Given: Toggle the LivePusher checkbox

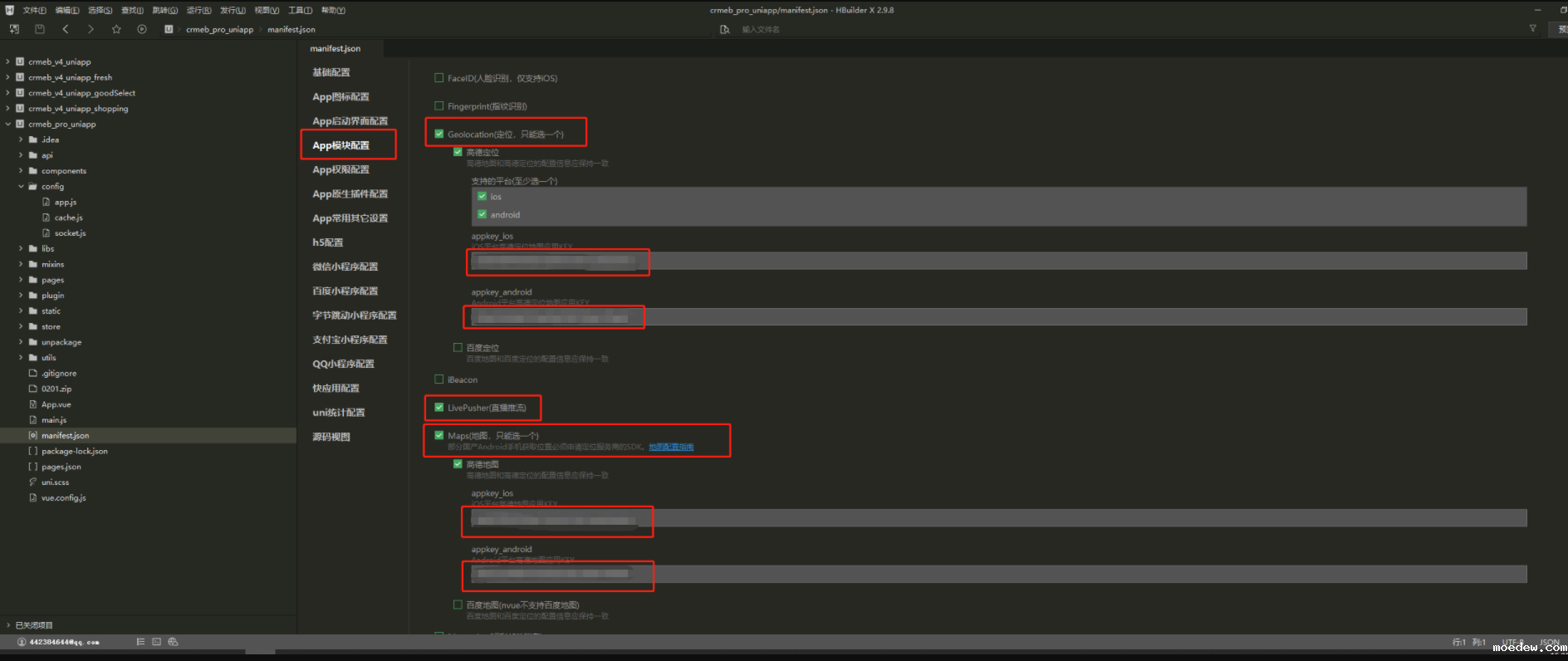Looking at the screenshot, I should tap(439, 408).
